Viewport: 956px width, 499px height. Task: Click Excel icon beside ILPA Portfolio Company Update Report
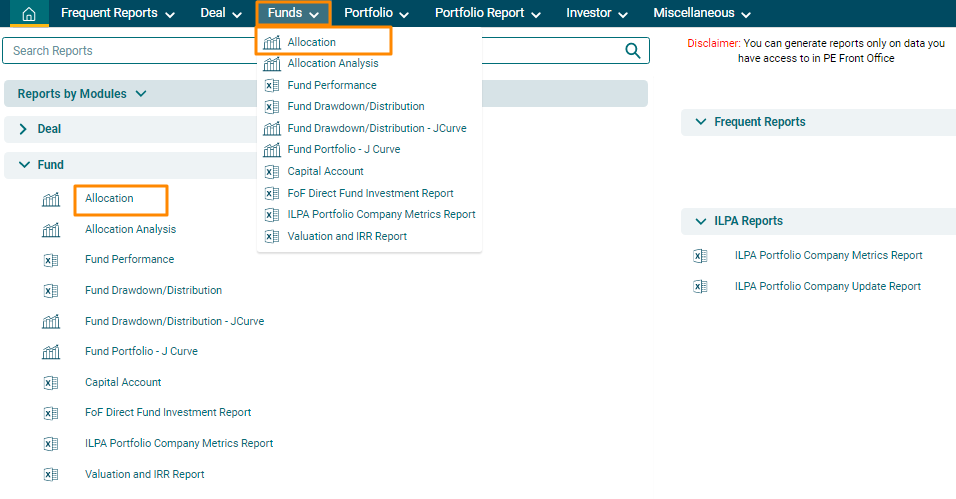point(700,286)
